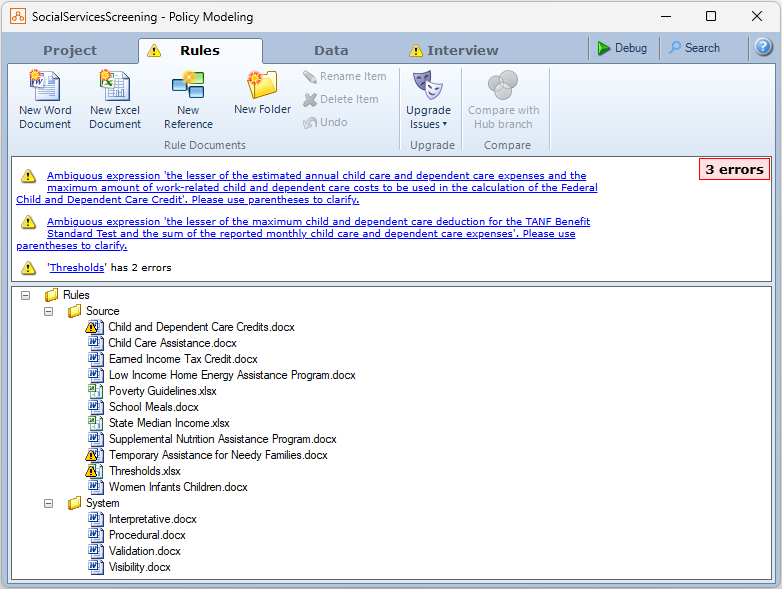Click the Word icon for Earned Income Tax Credit.docx
This screenshot has height=589, width=782.
tap(96, 359)
